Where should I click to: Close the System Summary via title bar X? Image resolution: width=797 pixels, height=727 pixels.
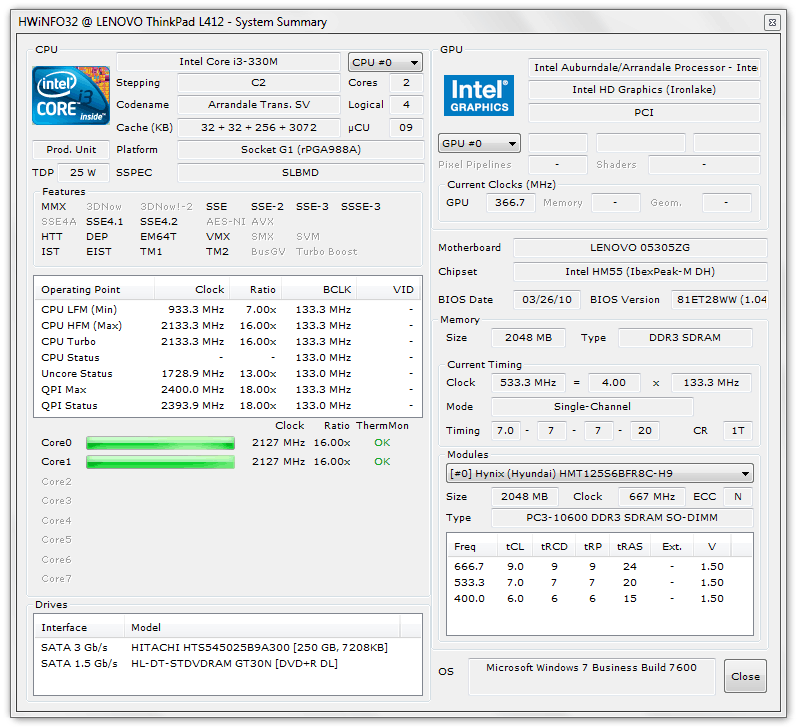pos(772,22)
